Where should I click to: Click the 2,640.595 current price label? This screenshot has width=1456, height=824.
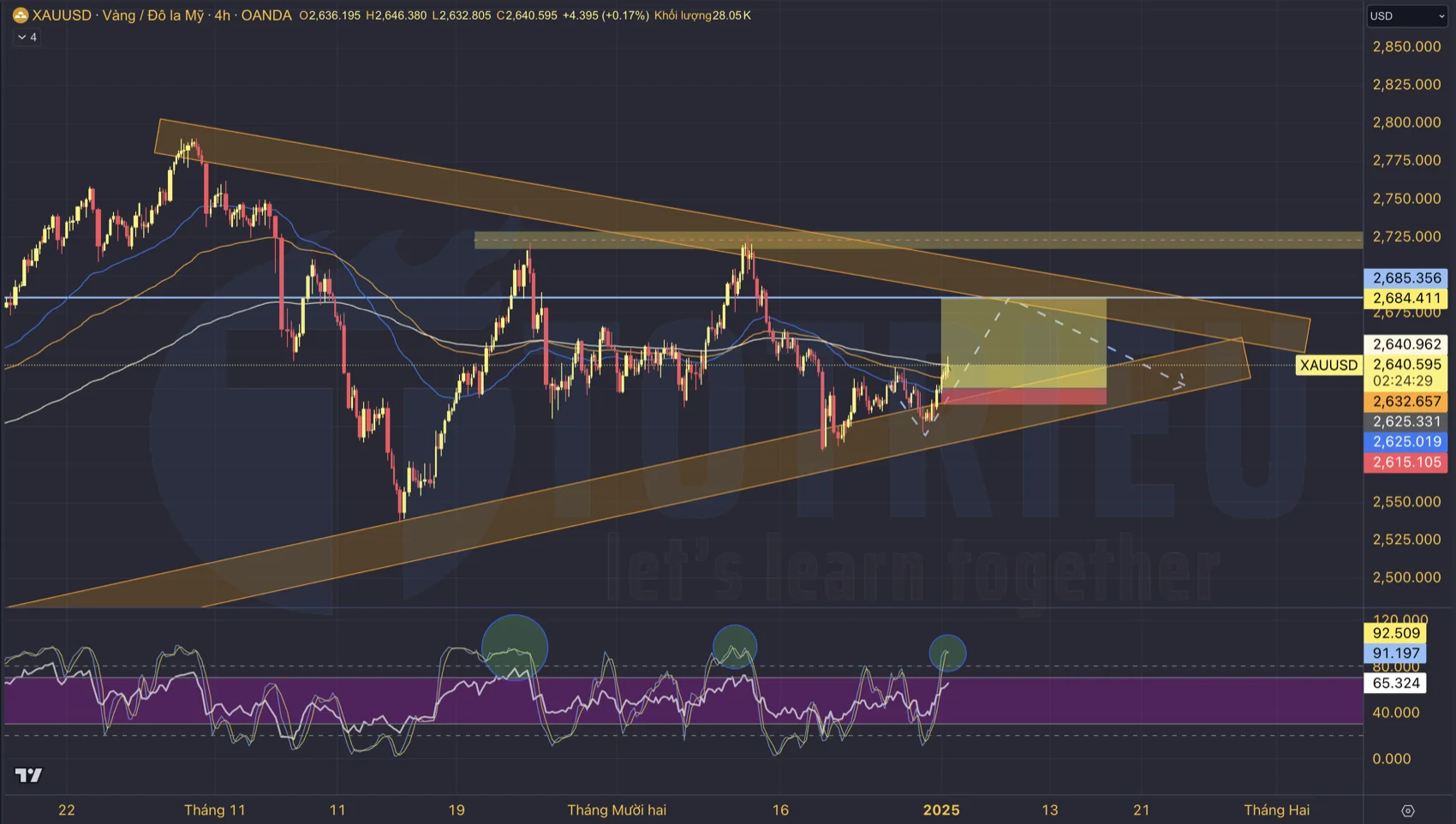click(1406, 365)
